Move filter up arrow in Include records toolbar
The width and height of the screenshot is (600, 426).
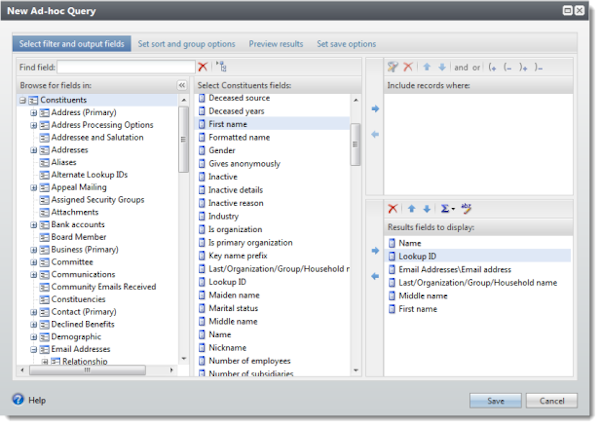[x=427, y=67]
